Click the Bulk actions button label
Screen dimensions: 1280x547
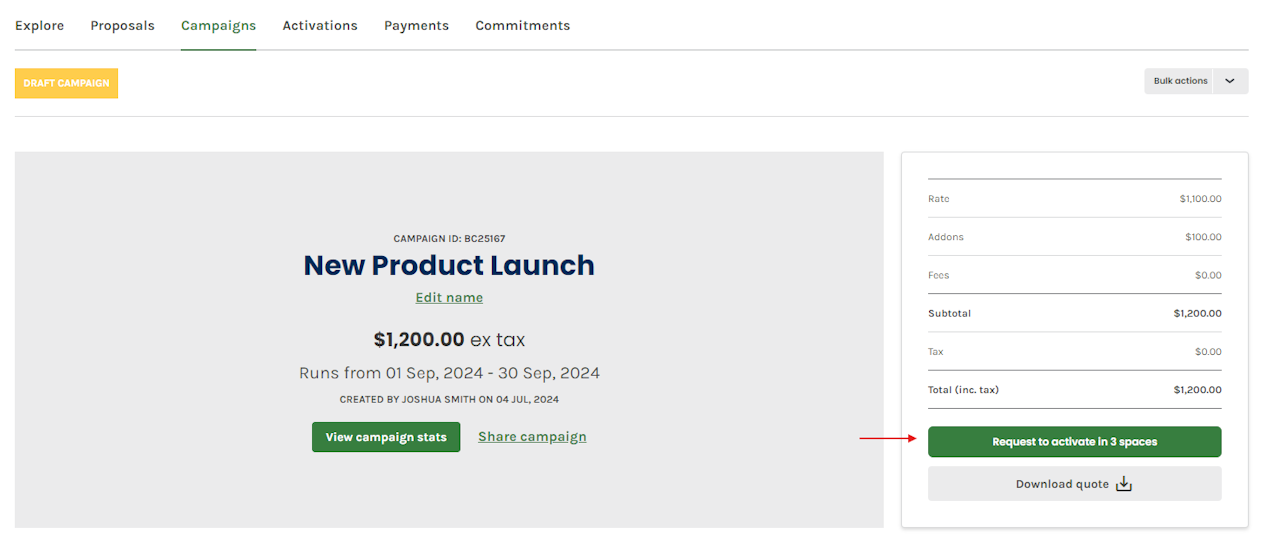1180,81
